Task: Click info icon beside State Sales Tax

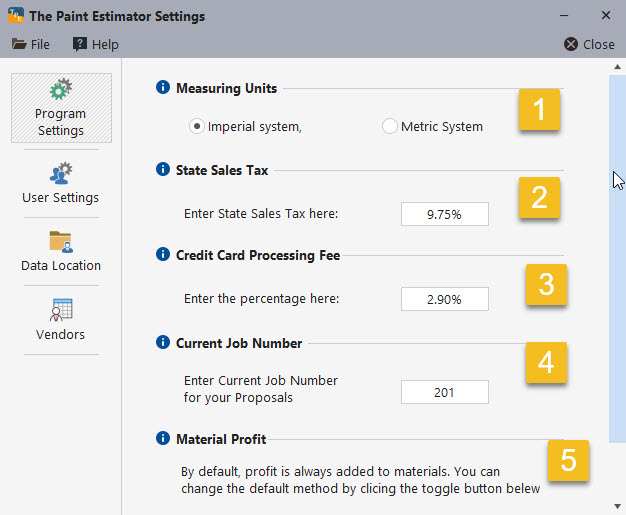Action: (163, 170)
